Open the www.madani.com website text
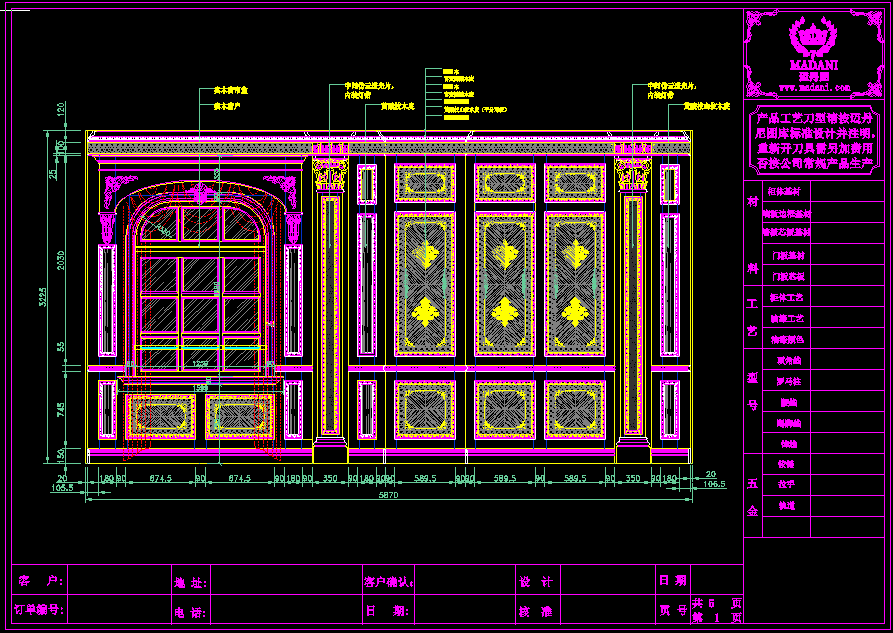The width and height of the screenshot is (893, 633). click(x=814, y=88)
